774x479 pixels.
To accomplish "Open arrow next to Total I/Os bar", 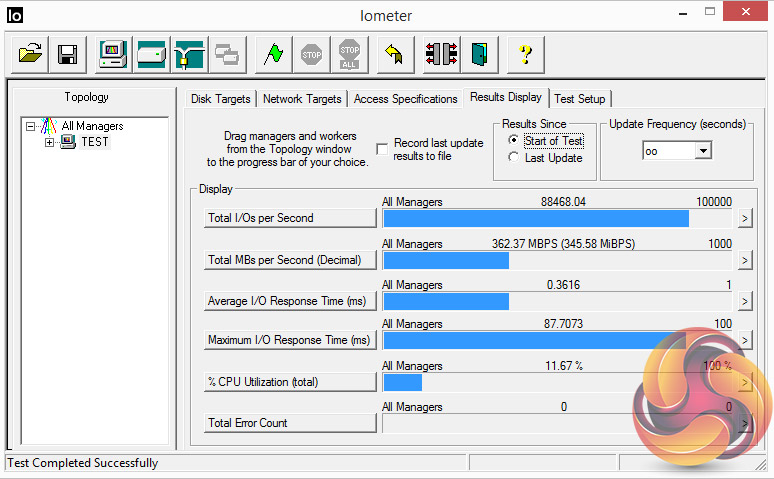I will 745,218.
